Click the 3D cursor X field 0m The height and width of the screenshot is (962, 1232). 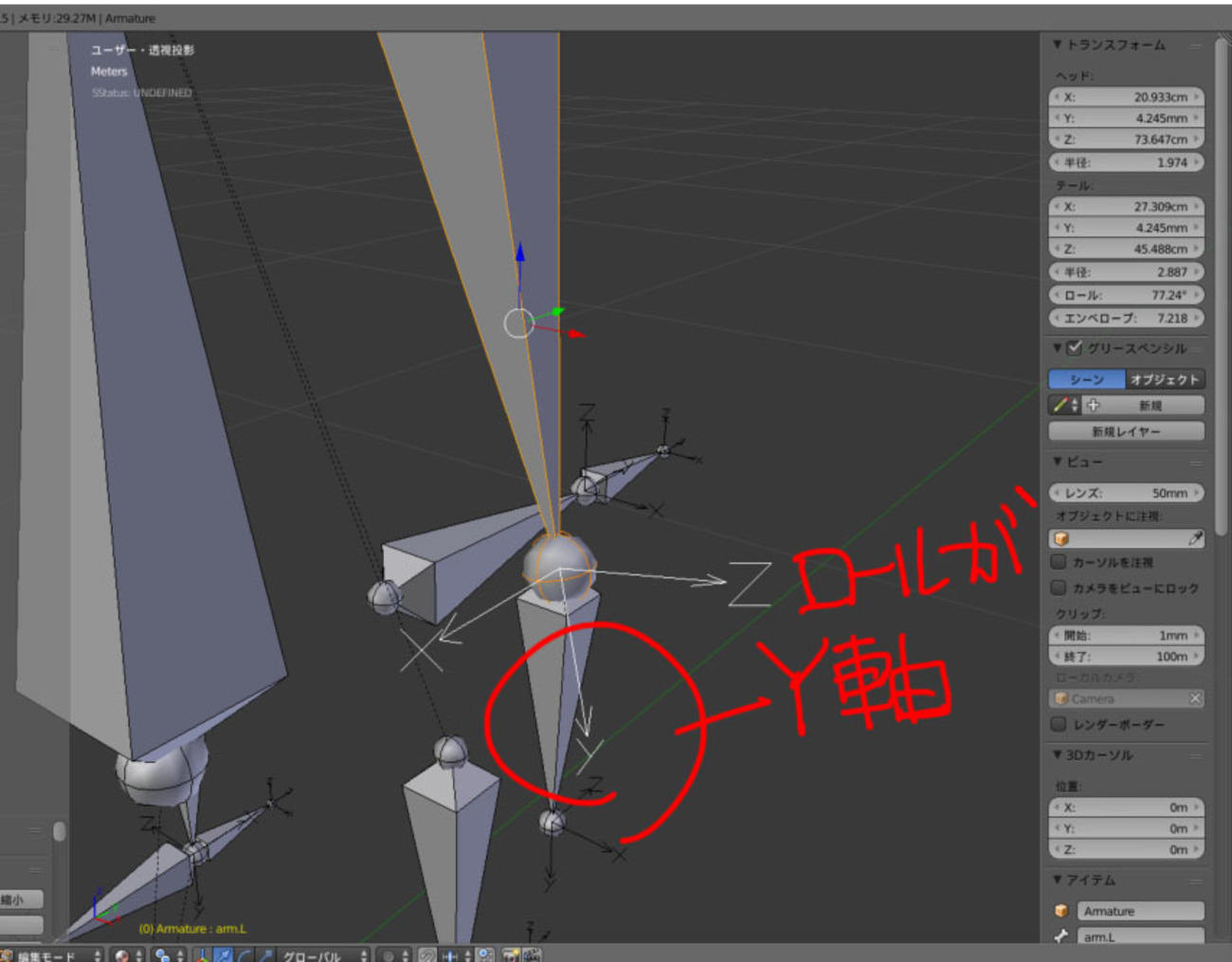pyautogui.click(x=1127, y=808)
